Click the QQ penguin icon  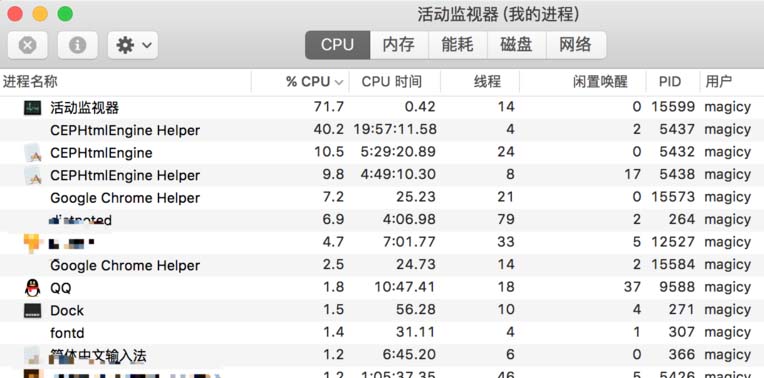tap(33, 288)
